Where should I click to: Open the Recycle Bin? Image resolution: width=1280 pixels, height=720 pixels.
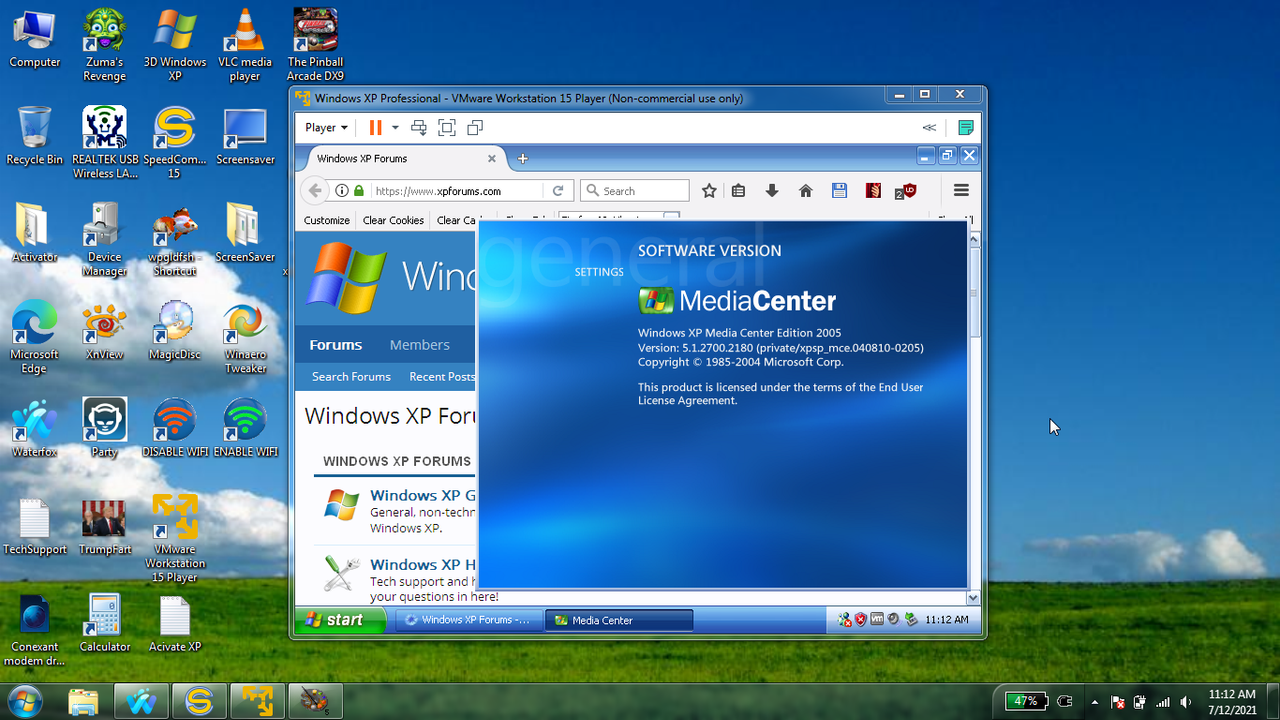[34, 136]
